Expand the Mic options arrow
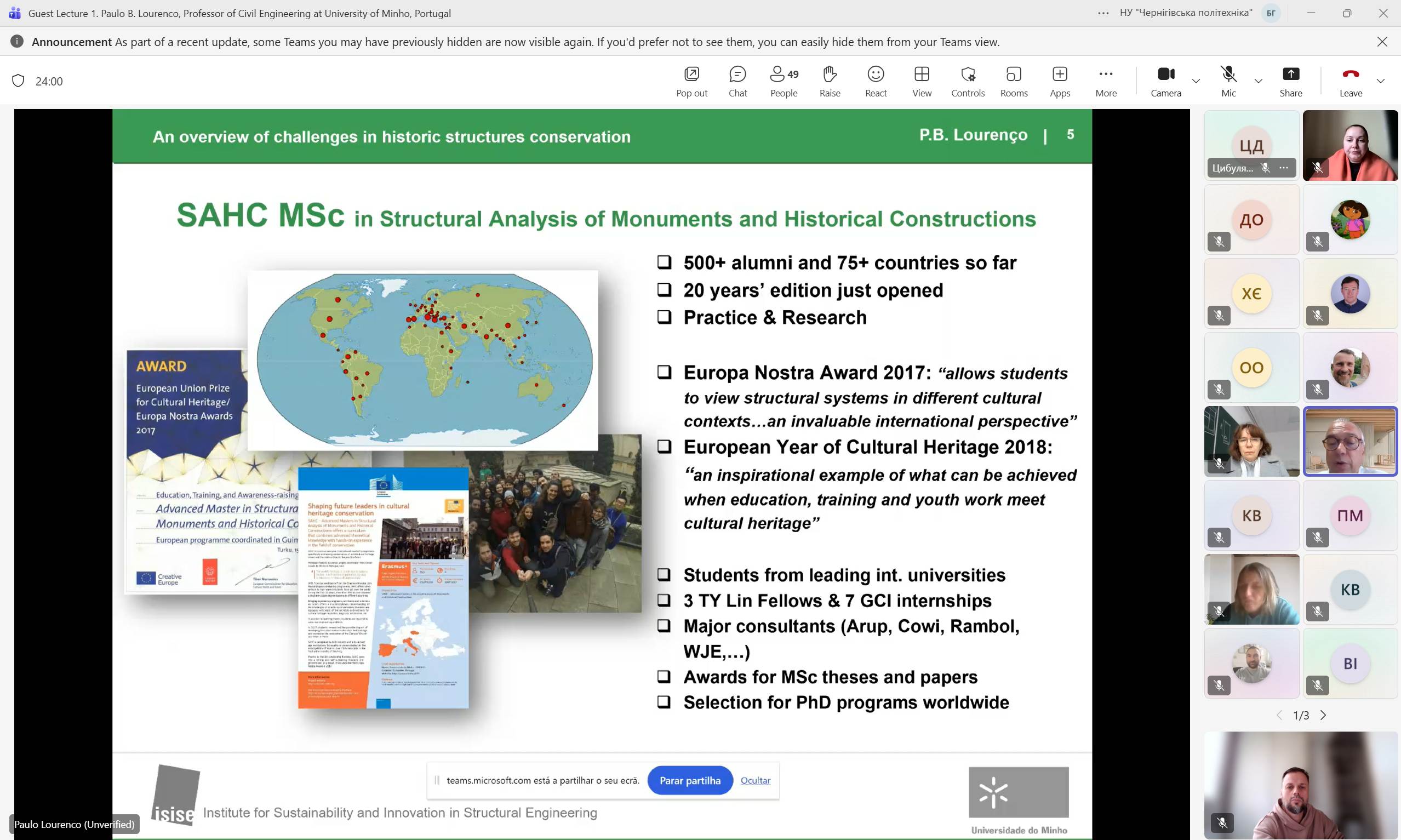Screen dimensions: 1401x840 pos(1258,81)
